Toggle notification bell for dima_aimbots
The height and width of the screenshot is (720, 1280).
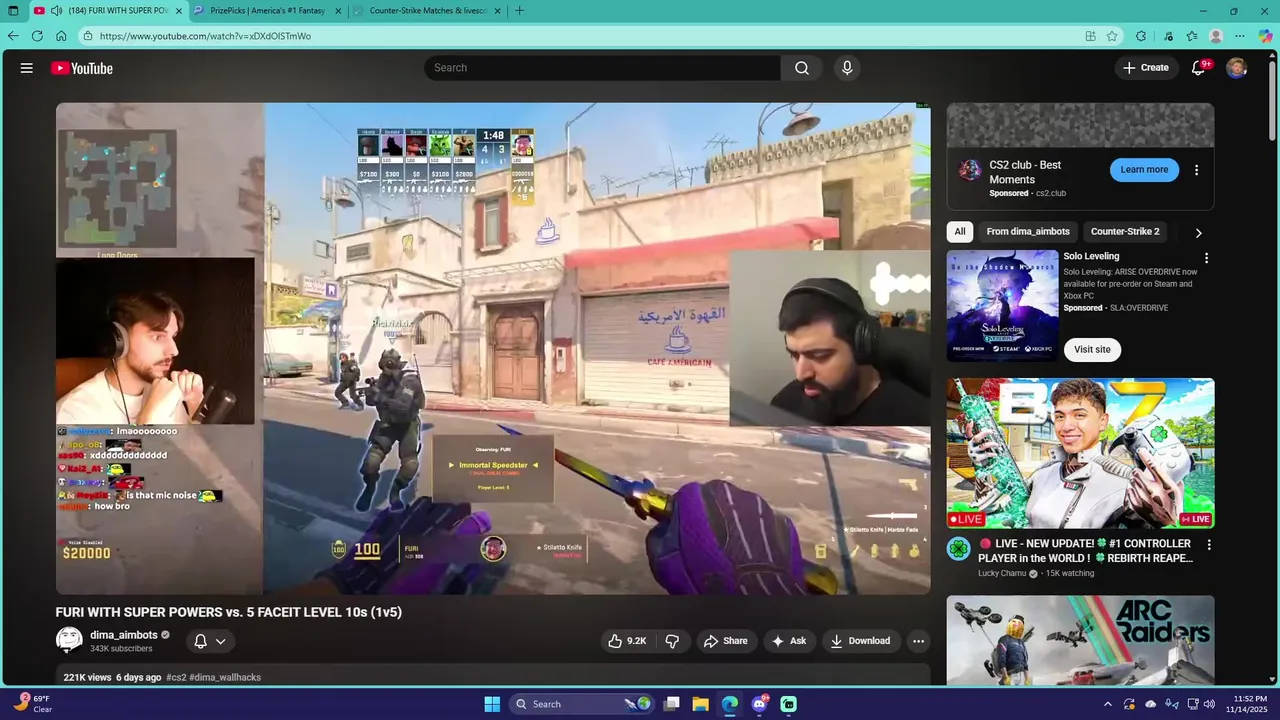click(x=200, y=641)
